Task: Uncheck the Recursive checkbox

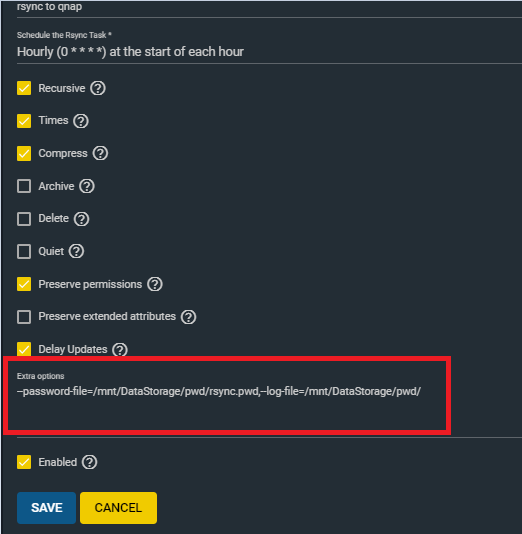Action: point(24,88)
